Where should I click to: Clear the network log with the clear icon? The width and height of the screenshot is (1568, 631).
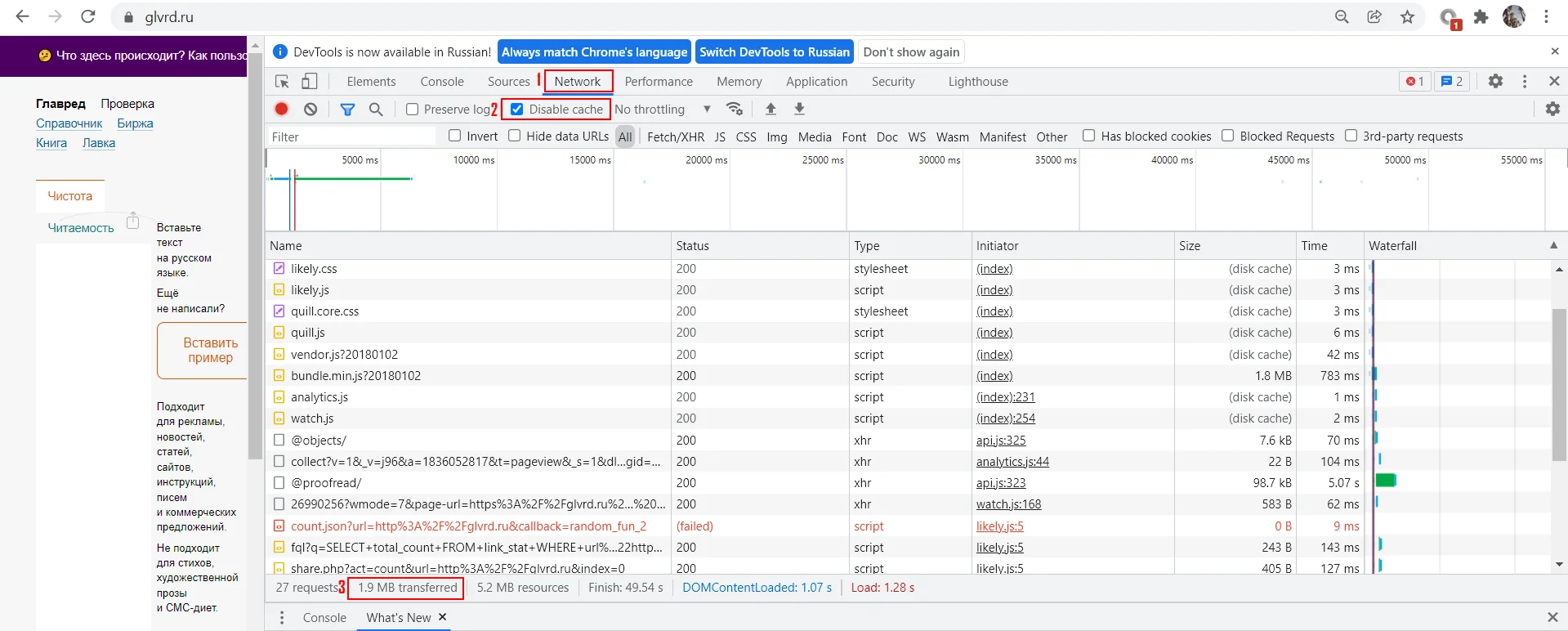point(310,109)
